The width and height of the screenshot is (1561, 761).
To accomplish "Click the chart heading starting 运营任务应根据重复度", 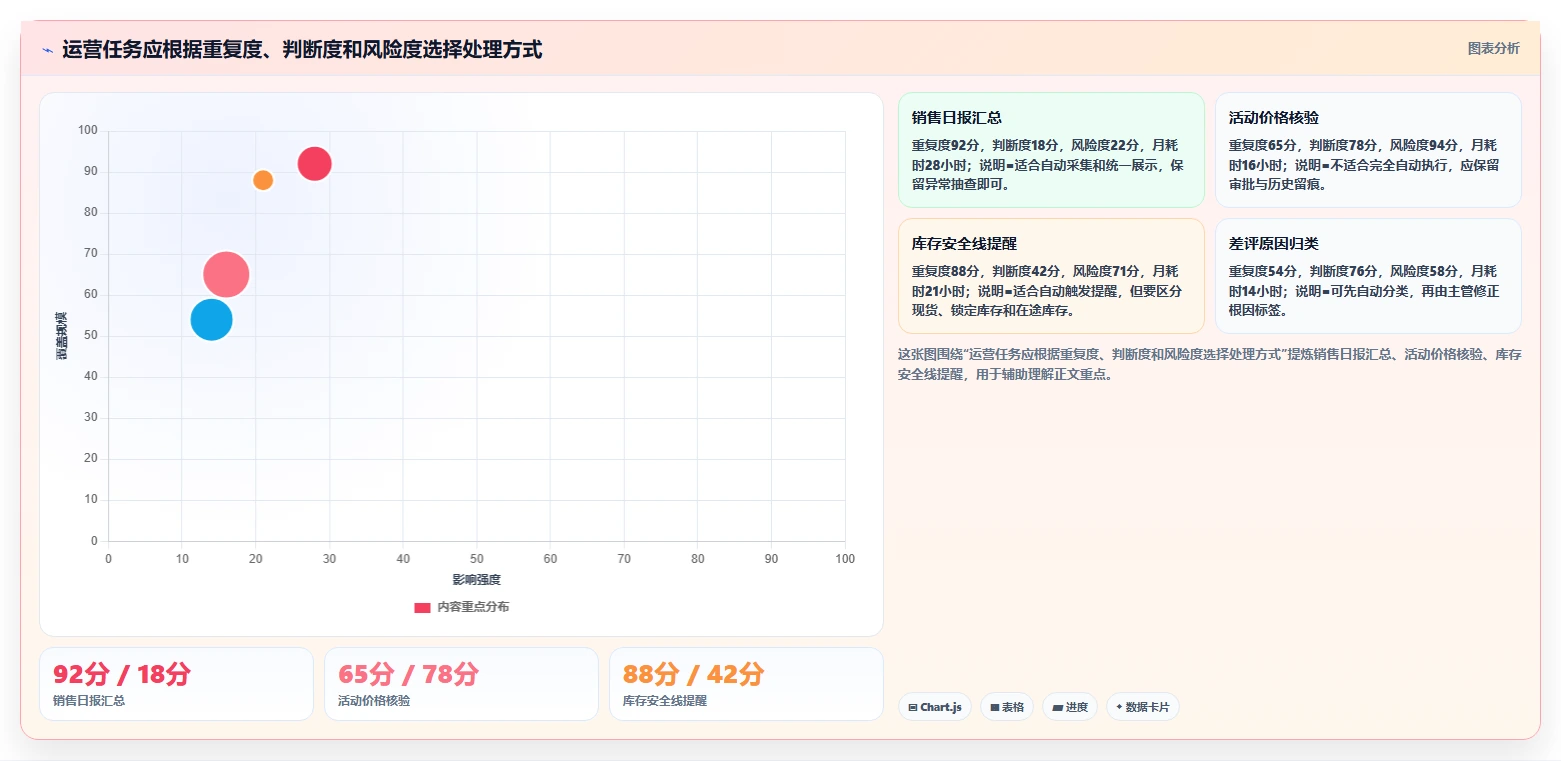I will [x=302, y=49].
